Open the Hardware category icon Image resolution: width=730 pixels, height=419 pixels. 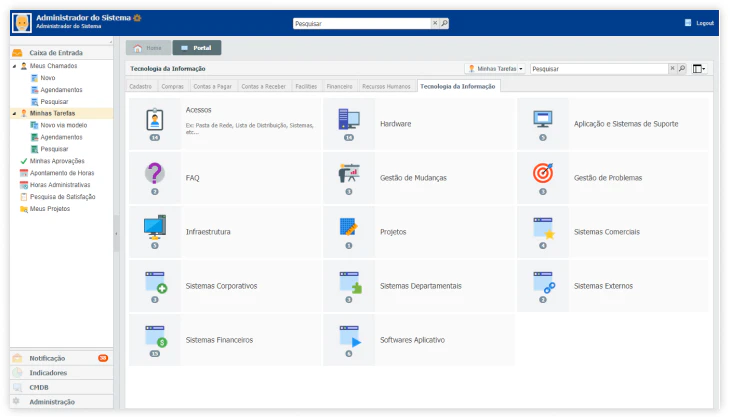coord(349,119)
